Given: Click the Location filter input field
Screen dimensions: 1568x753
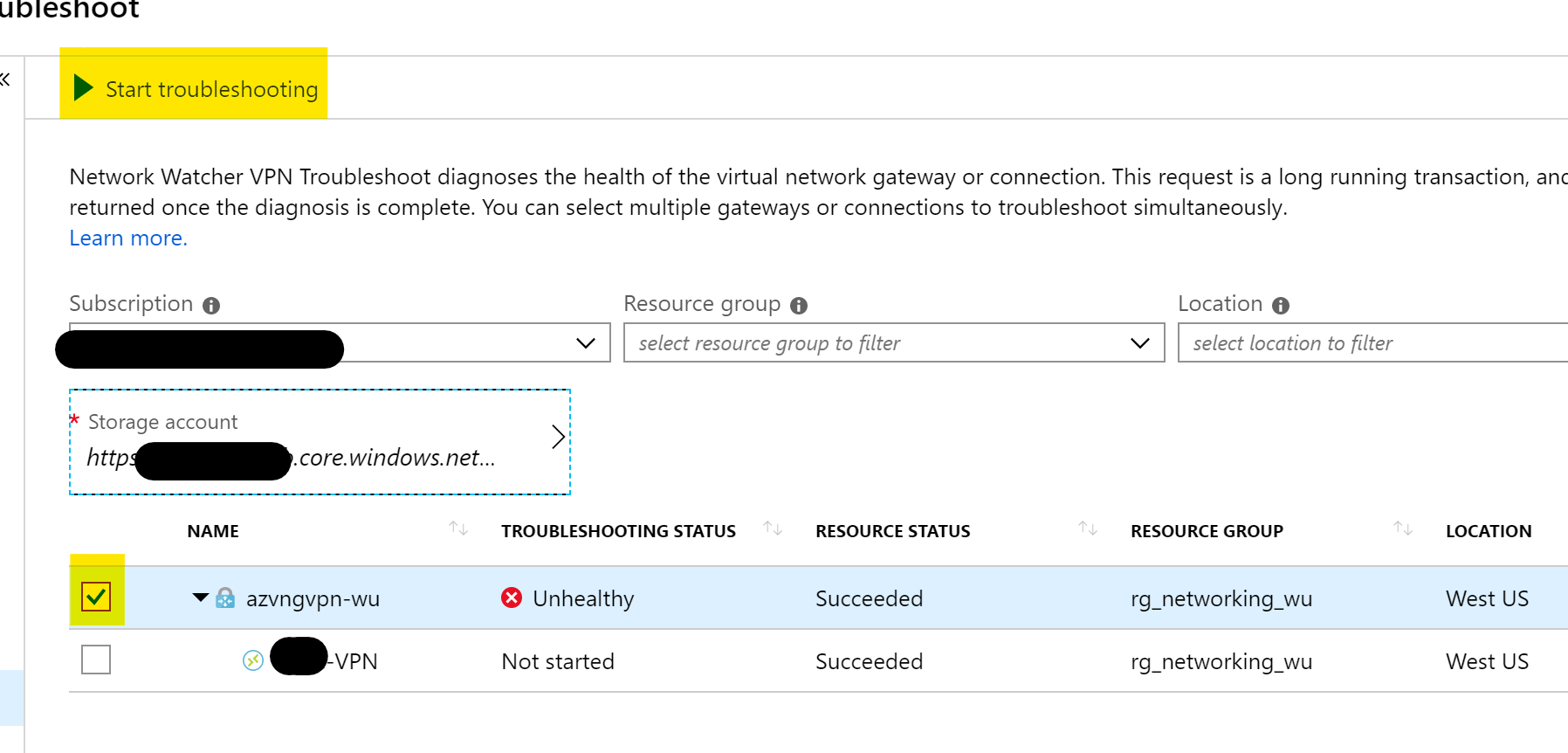Looking at the screenshot, I should pyautogui.click(x=1371, y=343).
